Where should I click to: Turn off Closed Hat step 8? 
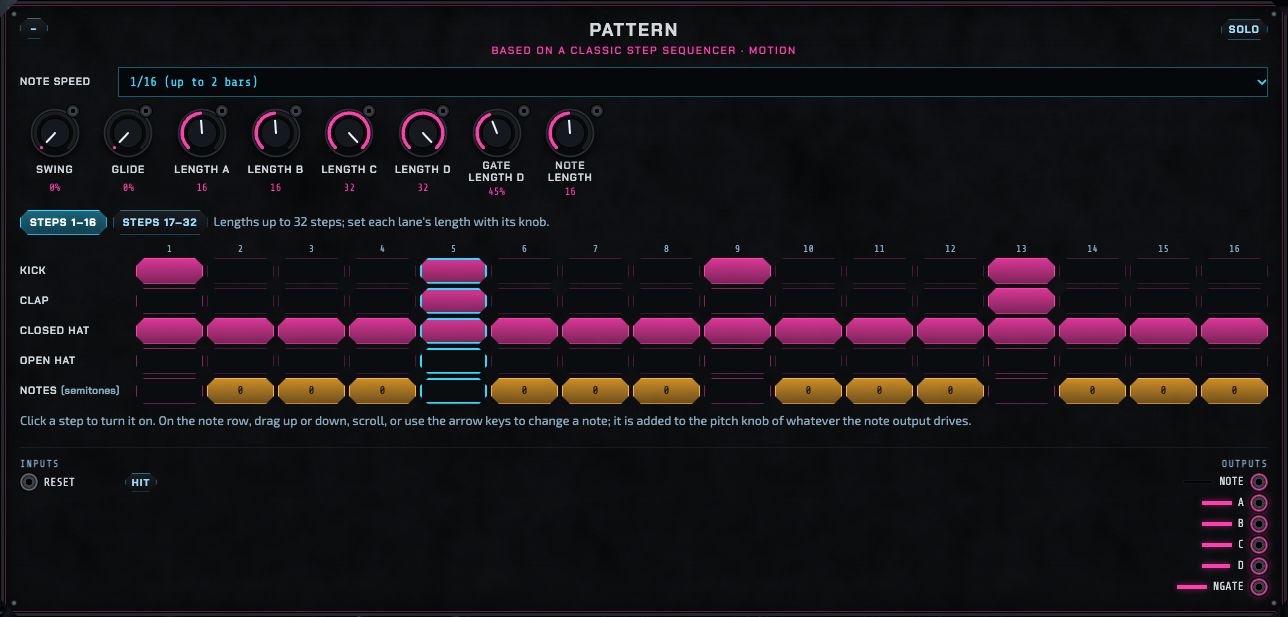667,330
